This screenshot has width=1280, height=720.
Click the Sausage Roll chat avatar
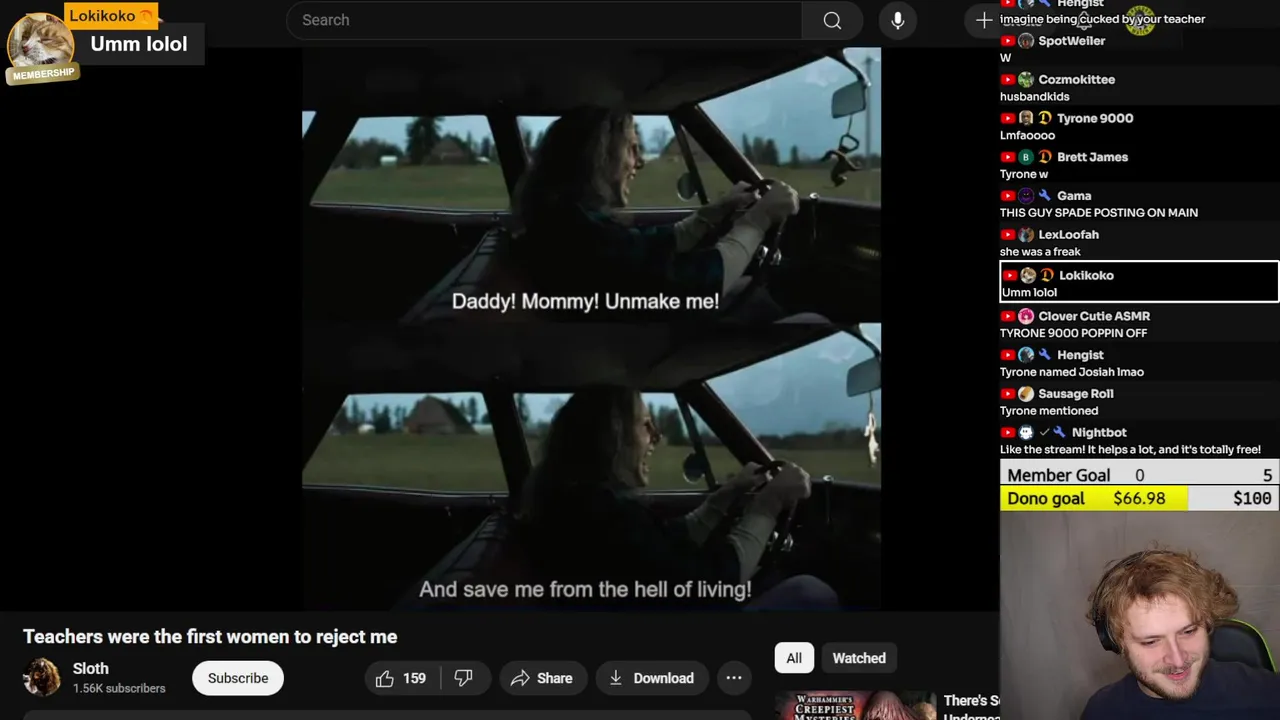pyautogui.click(x=1025, y=394)
